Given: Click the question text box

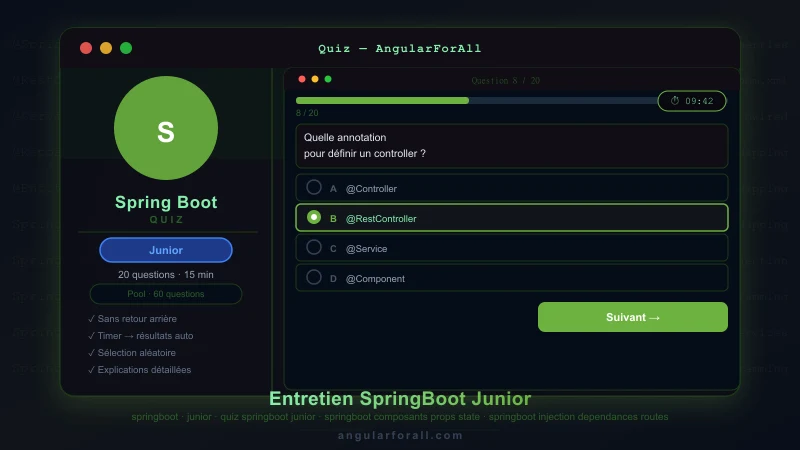Looking at the screenshot, I should [512, 146].
